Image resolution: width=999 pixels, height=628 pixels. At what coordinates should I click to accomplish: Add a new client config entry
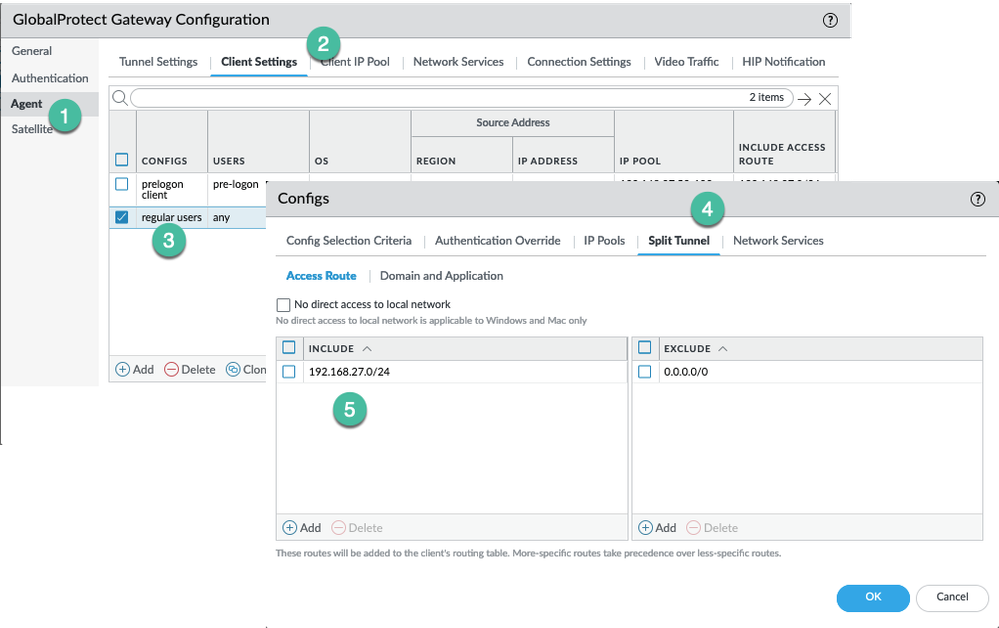[135, 369]
